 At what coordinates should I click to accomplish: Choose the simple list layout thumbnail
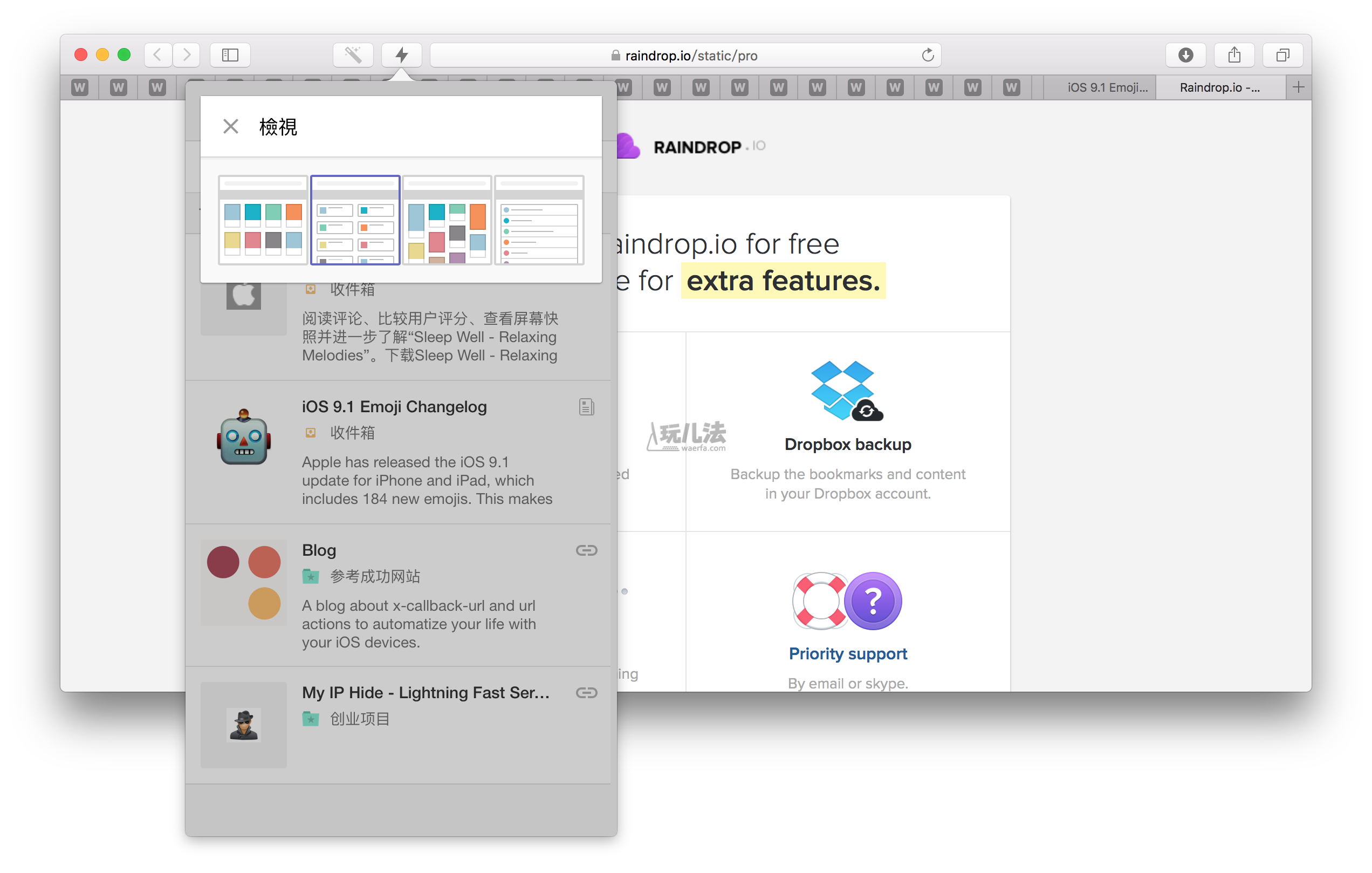pyautogui.click(x=539, y=220)
